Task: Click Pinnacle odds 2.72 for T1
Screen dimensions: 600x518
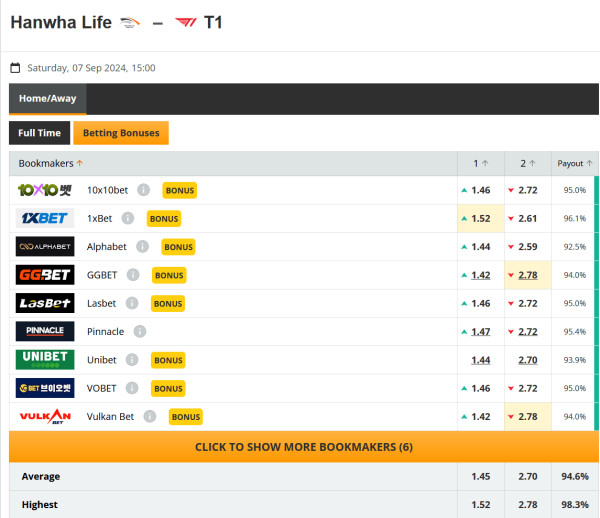Action: pos(528,332)
